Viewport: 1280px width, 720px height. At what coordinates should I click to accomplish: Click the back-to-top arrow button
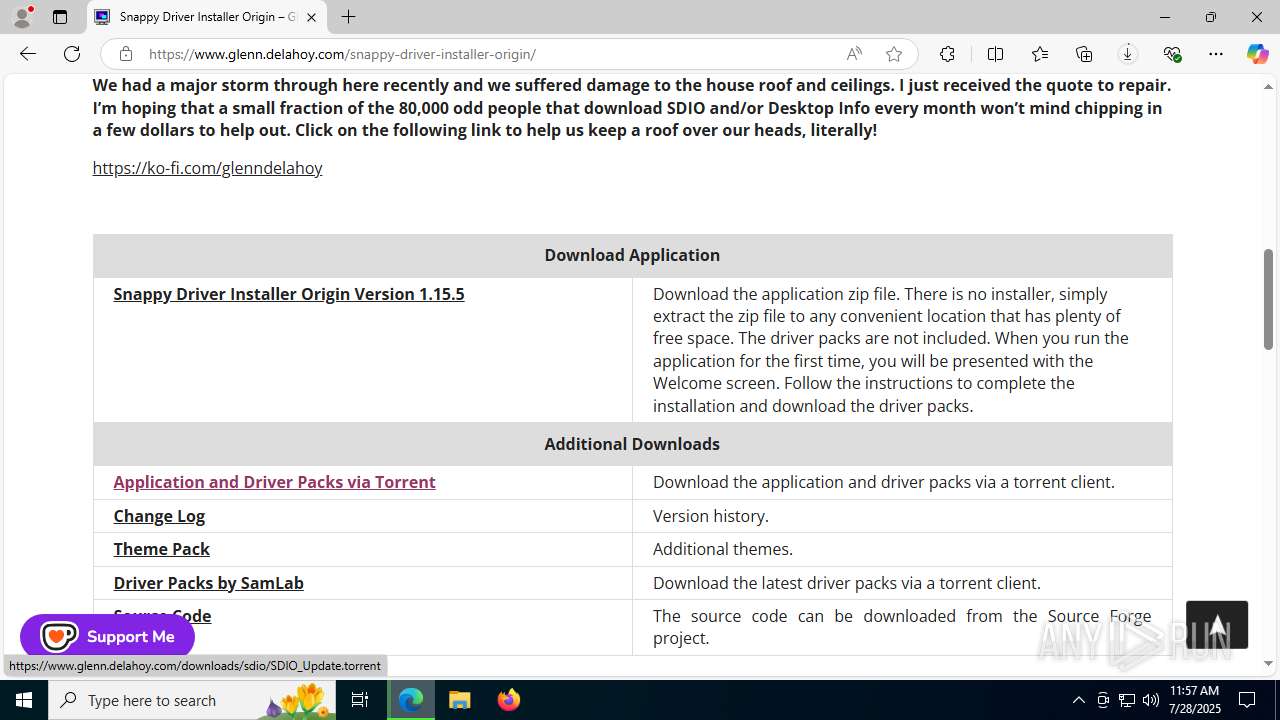pos(1217,625)
